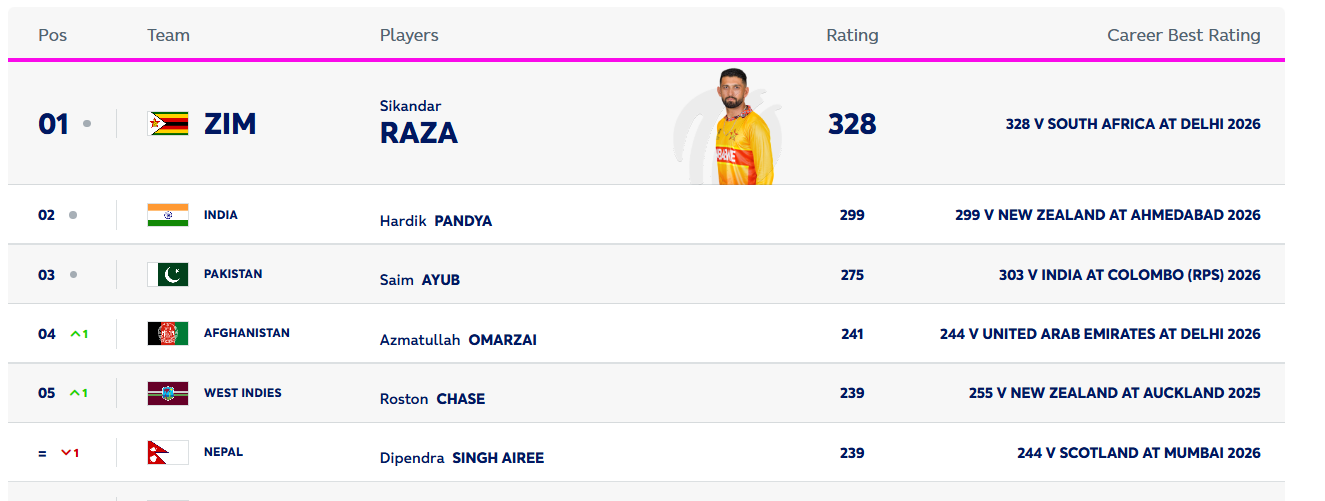Click the Players column header
The height and width of the screenshot is (501, 1325).
(x=409, y=35)
